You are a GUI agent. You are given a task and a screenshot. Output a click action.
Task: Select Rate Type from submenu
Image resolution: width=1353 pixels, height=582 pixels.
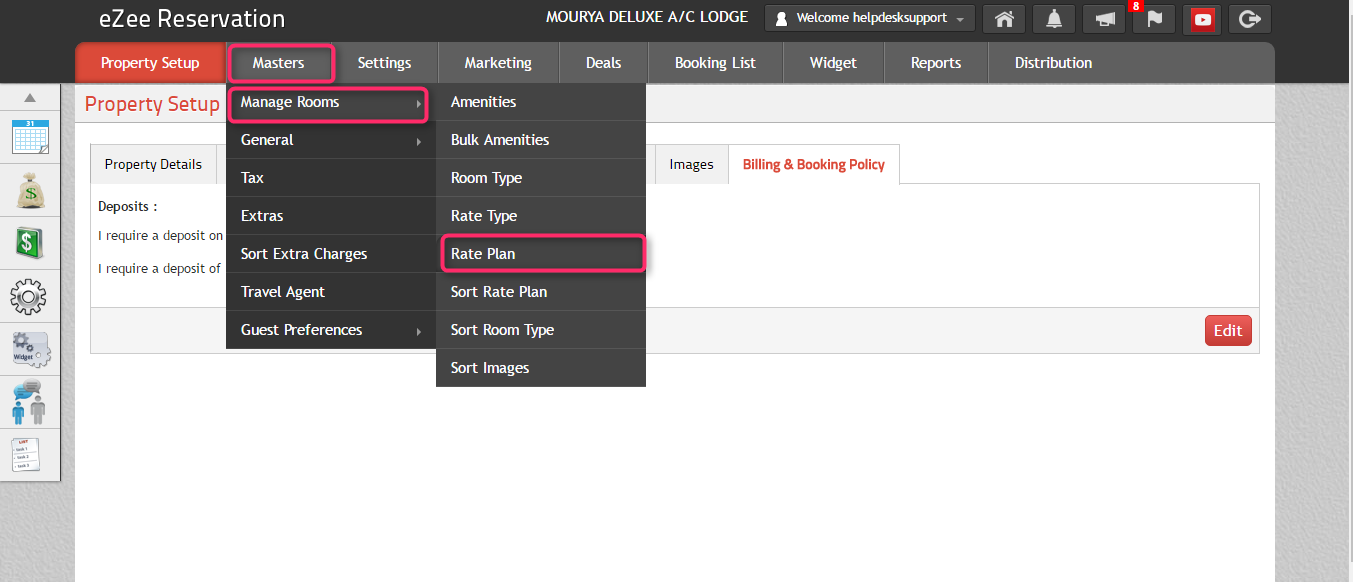[x=541, y=216]
